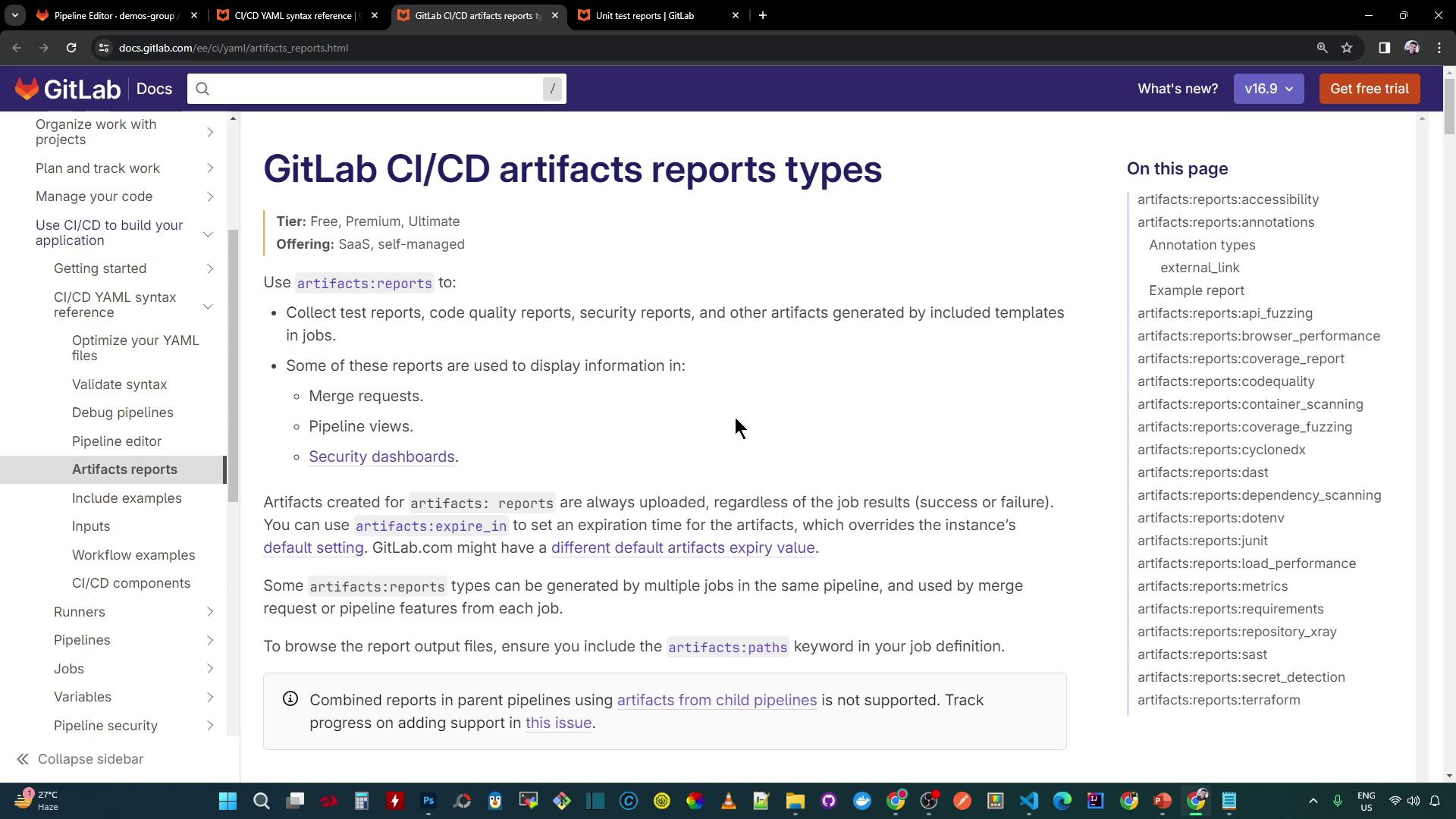The image size is (1456, 819).
Task: Collapse the CI/CD YAML syntax reference section
Action: (208, 306)
